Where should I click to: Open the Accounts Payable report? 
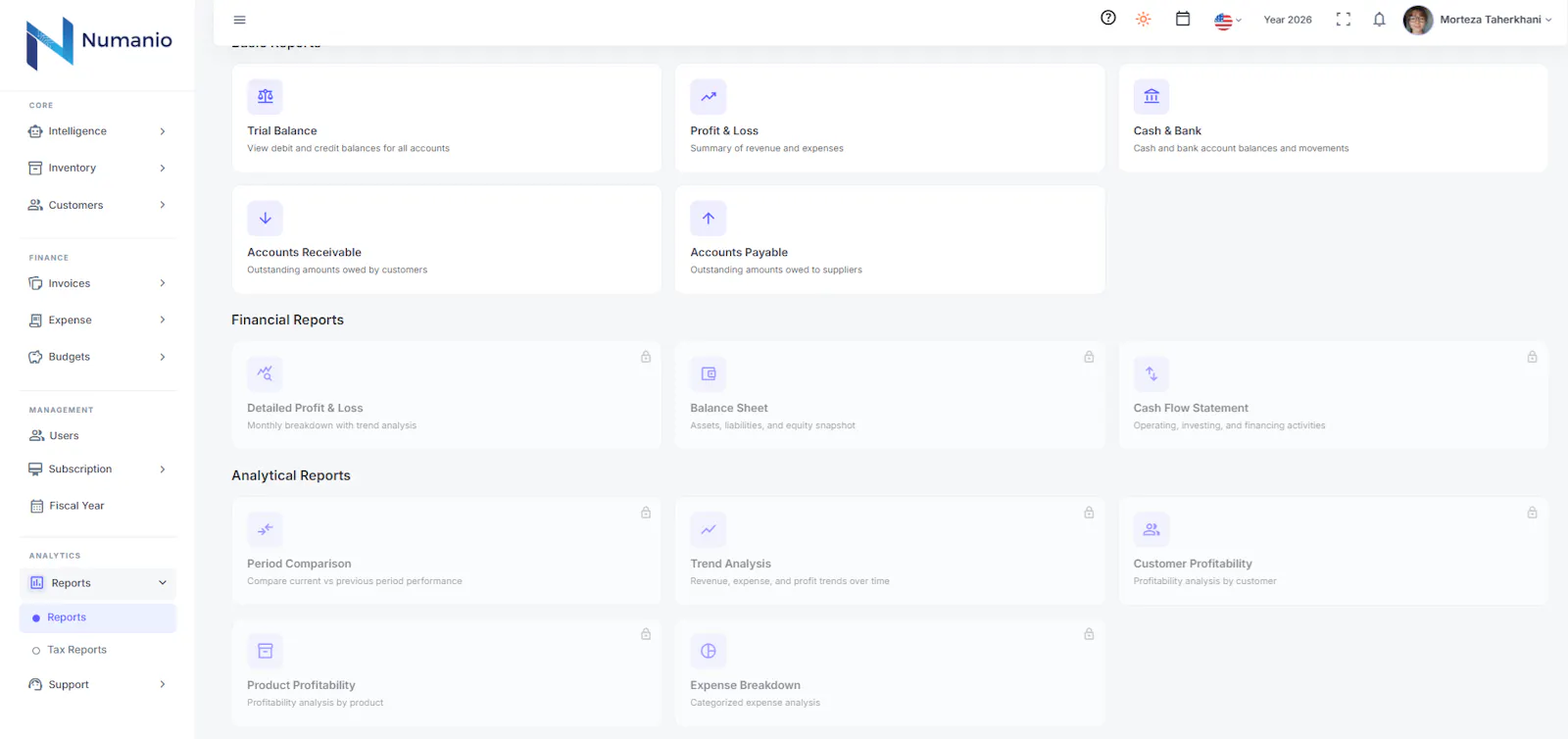click(x=890, y=239)
